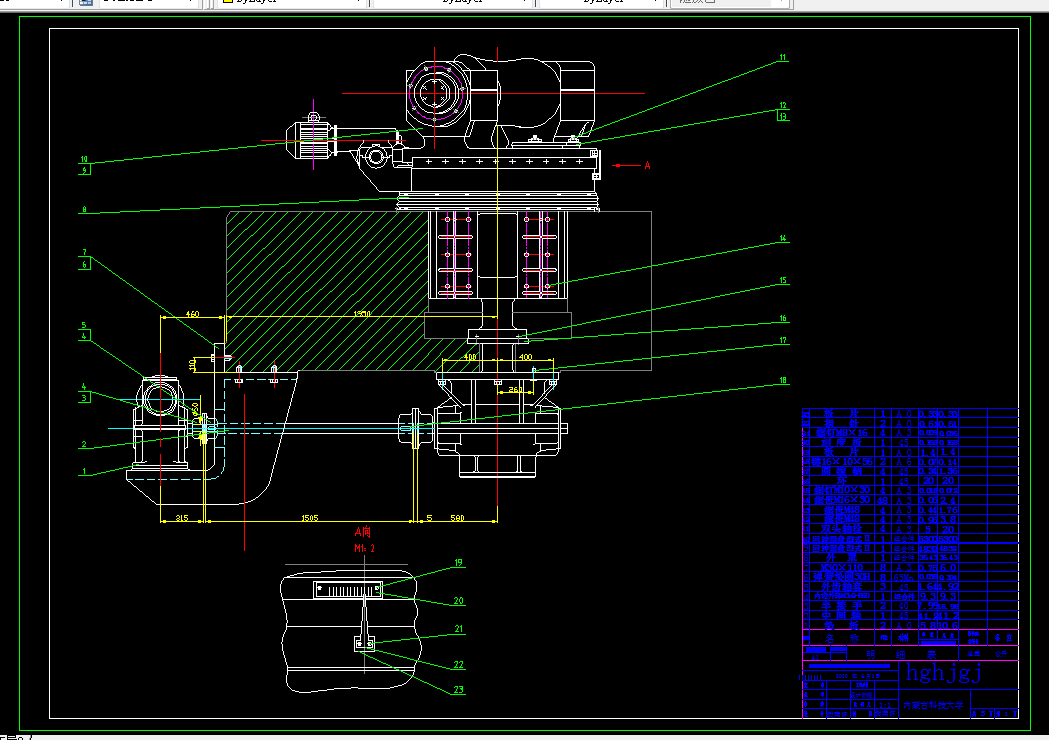Select the M1:2 scale label

364,549
